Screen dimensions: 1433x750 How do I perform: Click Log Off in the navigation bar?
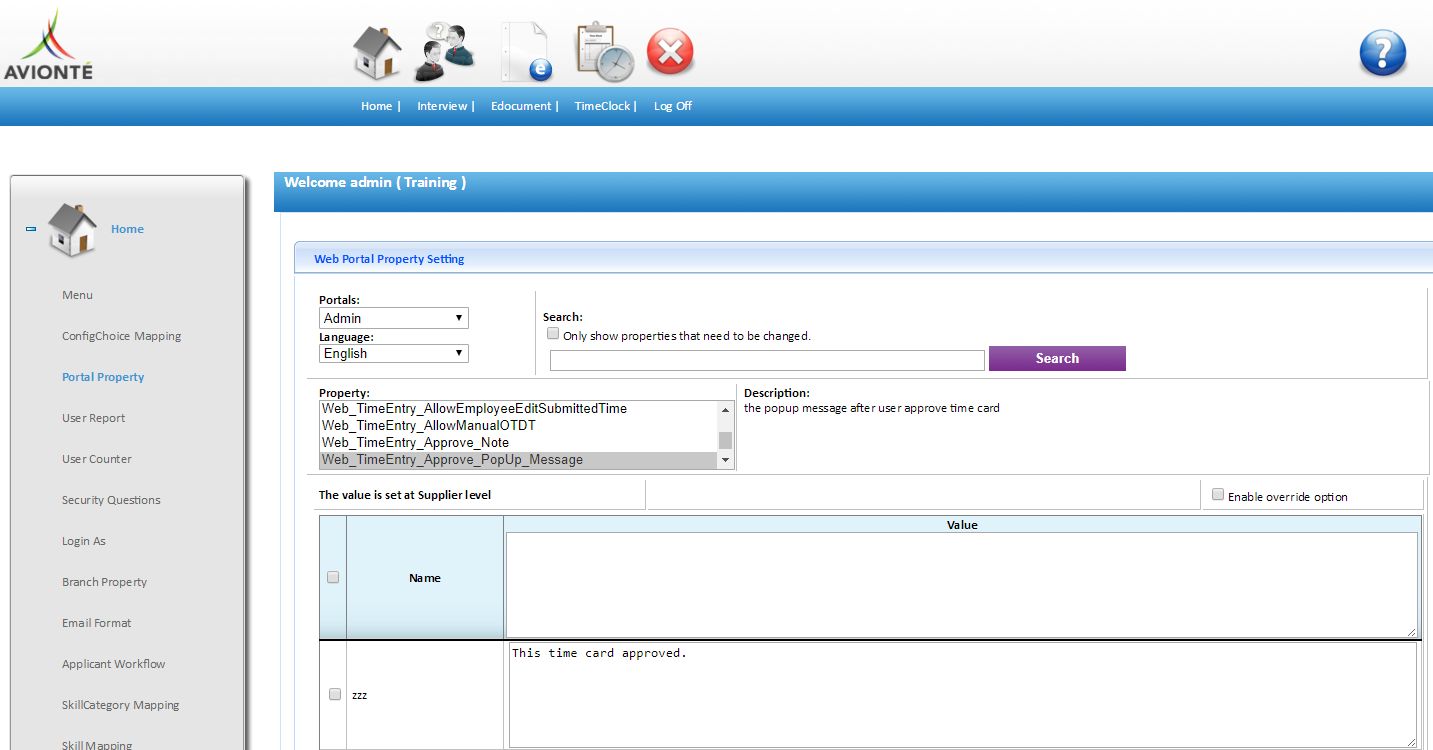coord(673,106)
